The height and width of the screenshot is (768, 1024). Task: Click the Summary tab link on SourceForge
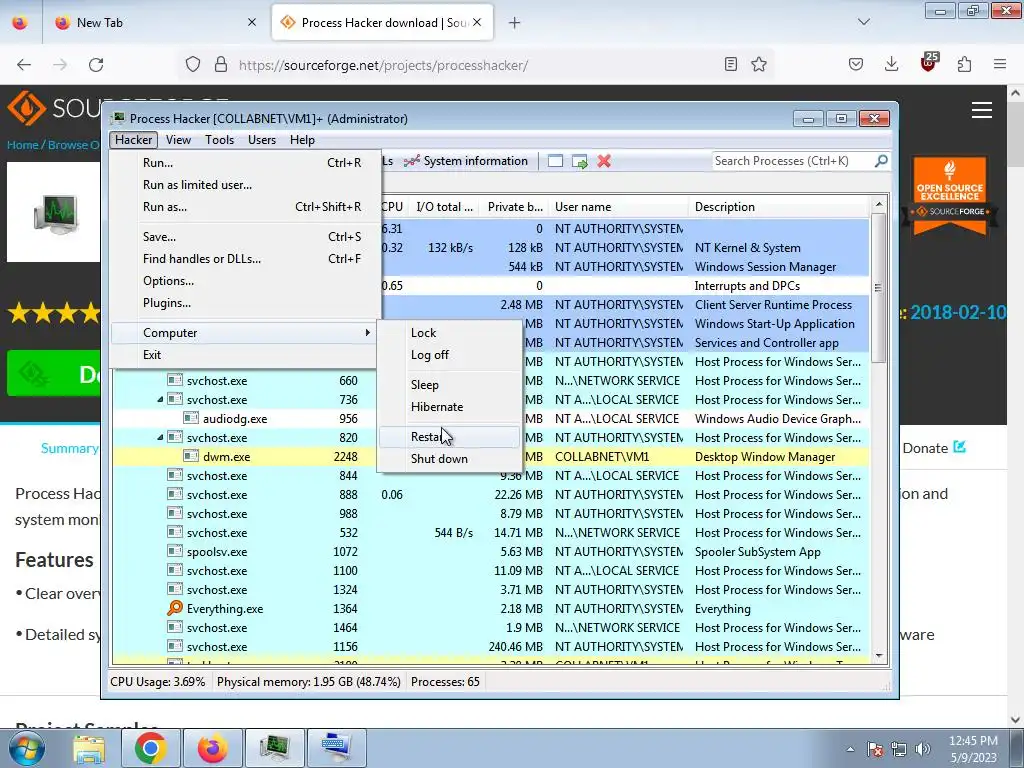(69, 448)
